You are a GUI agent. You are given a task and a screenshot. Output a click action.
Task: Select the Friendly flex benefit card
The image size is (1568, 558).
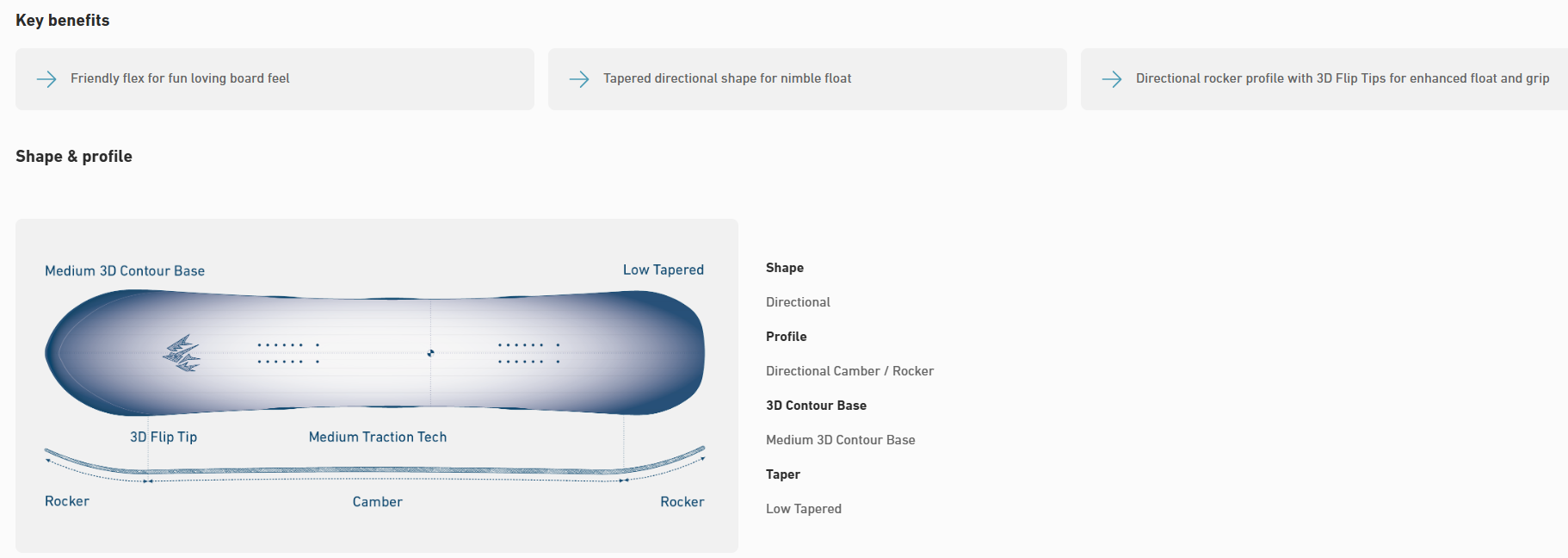[275, 79]
